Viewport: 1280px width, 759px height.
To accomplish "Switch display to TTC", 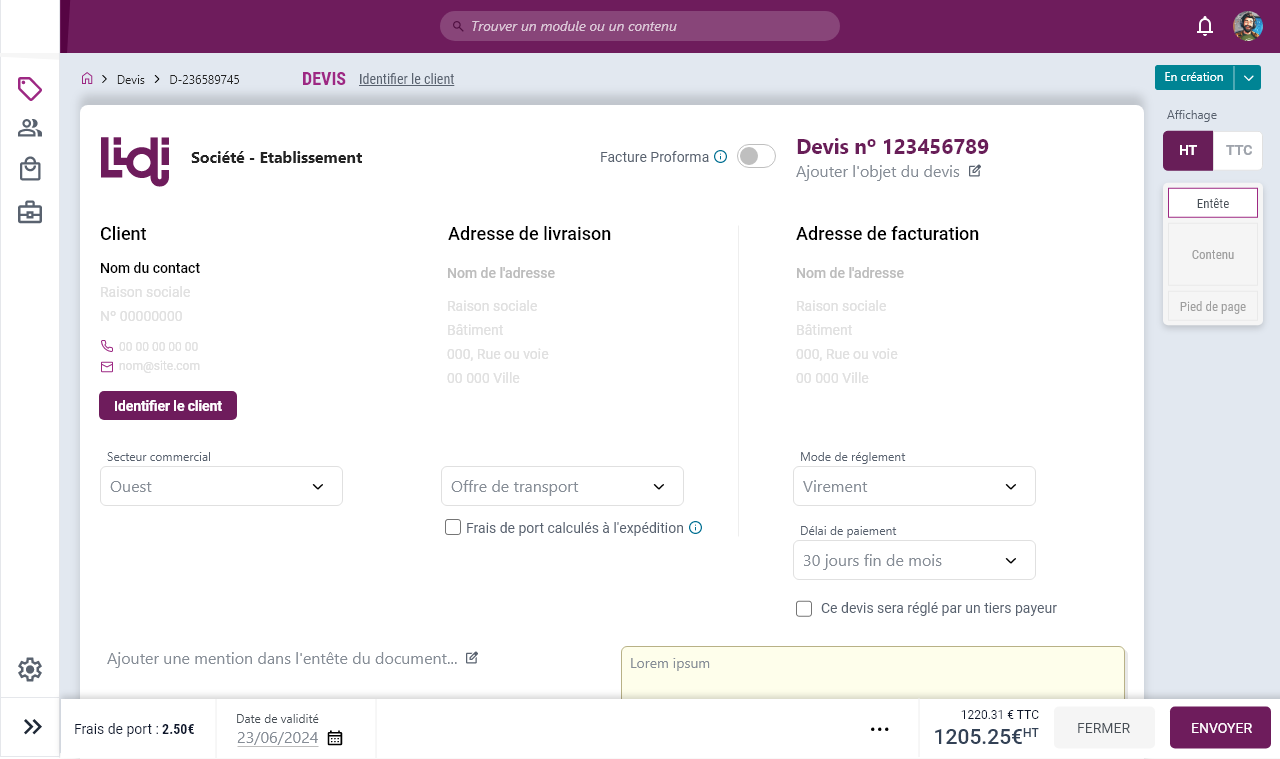I will (1238, 151).
